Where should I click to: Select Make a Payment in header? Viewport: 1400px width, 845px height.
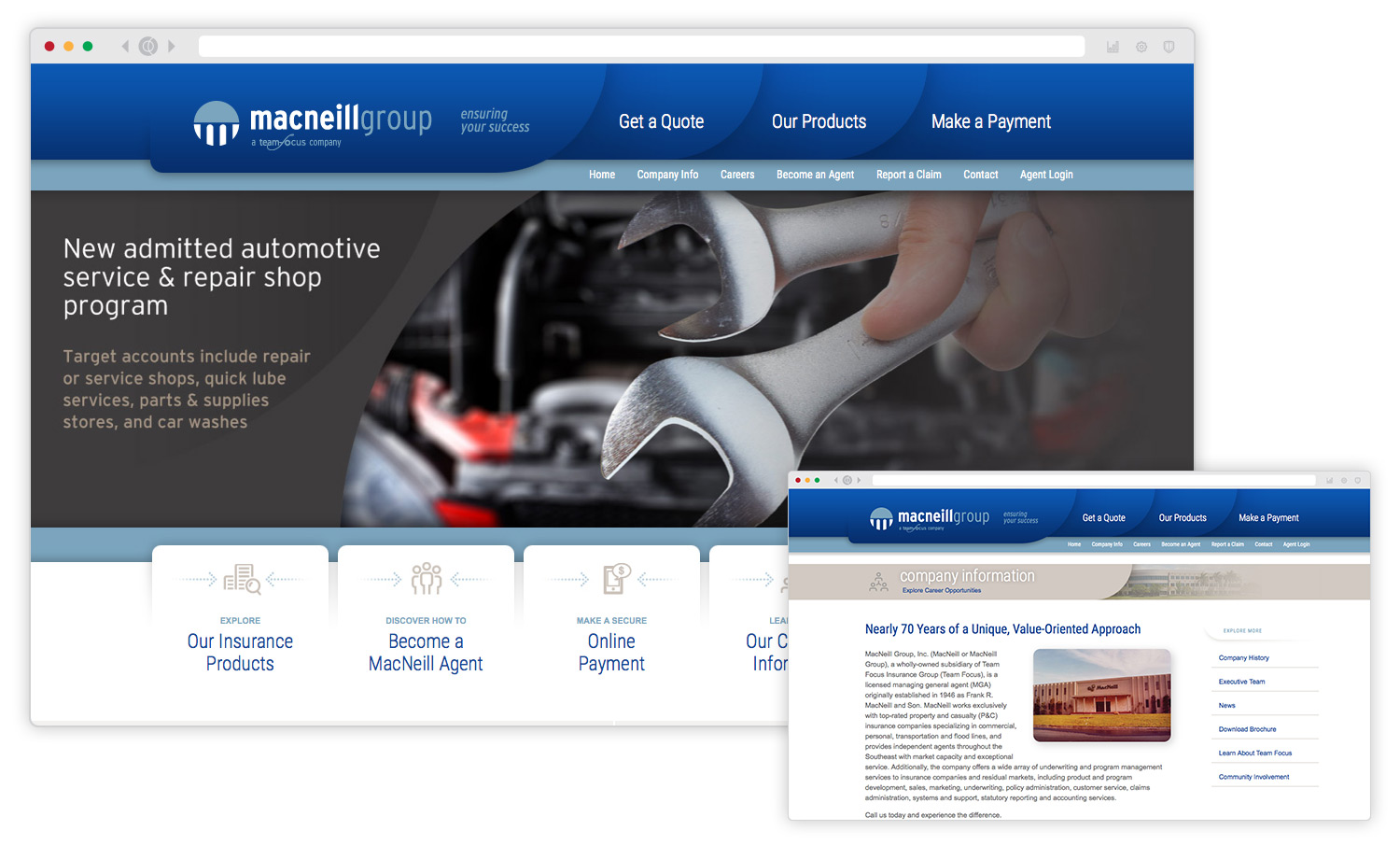[x=990, y=121]
